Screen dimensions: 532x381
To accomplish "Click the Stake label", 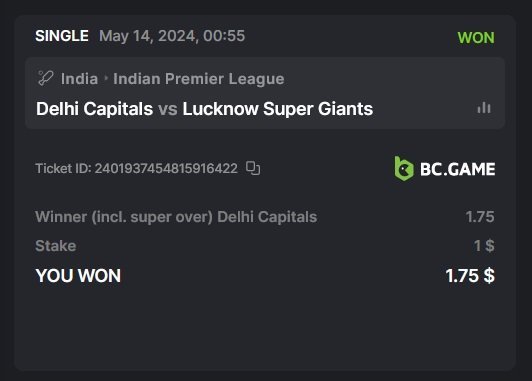I will [x=56, y=246].
